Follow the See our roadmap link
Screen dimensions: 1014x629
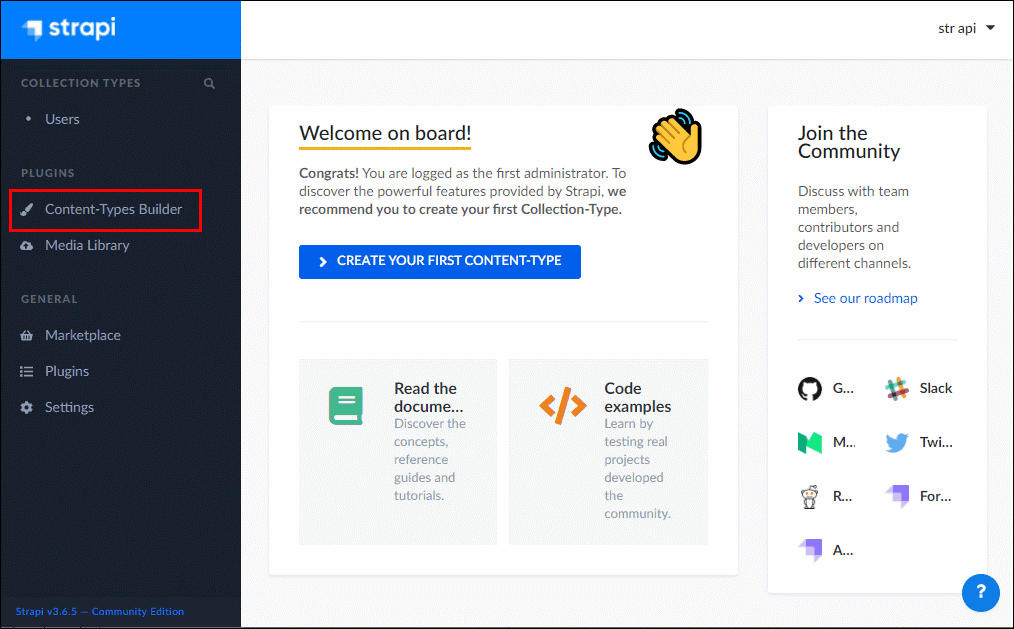point(865,298)
